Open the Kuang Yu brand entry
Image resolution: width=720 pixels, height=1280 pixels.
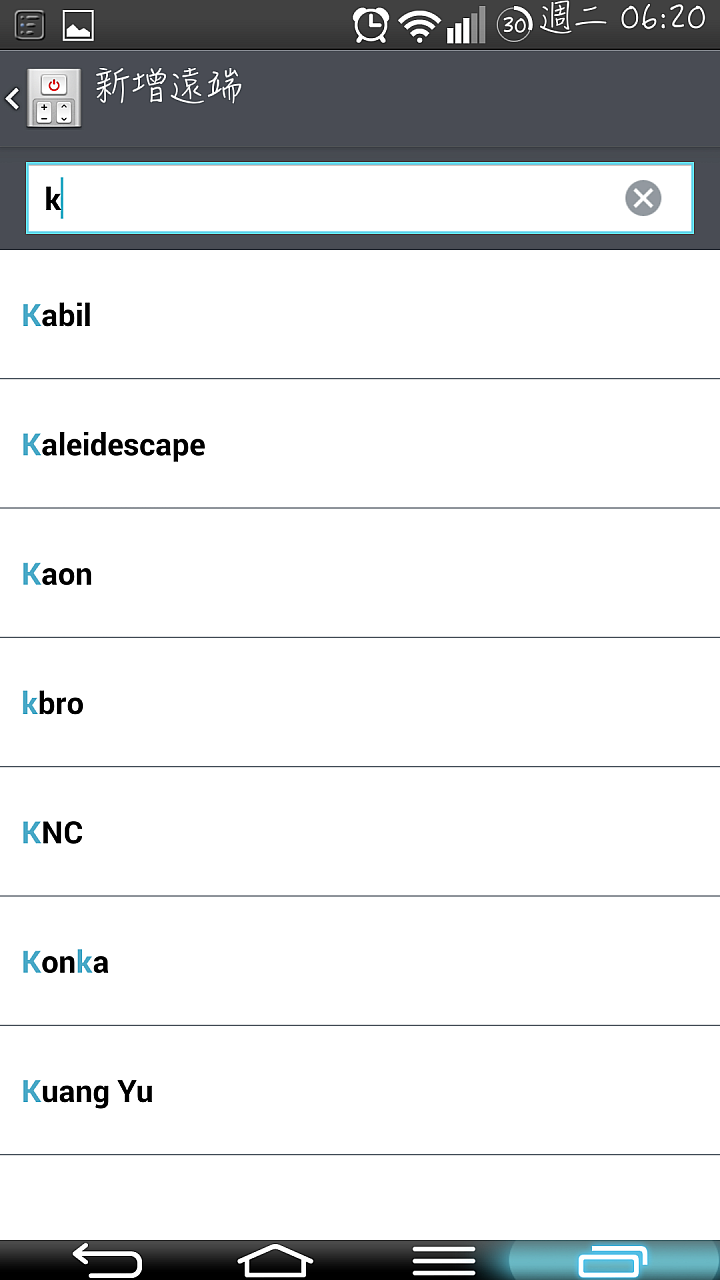click(360, 1090)
